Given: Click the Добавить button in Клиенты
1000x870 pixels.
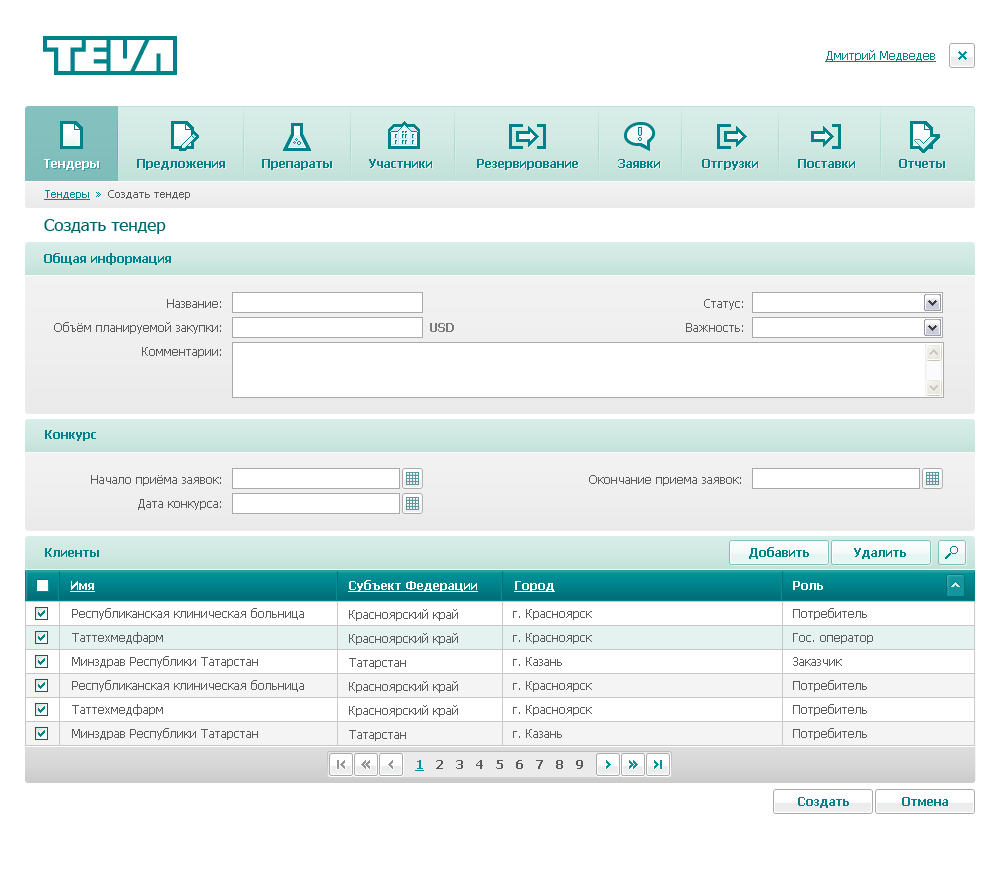Looking at the screenshot, I should pos(778,552).
